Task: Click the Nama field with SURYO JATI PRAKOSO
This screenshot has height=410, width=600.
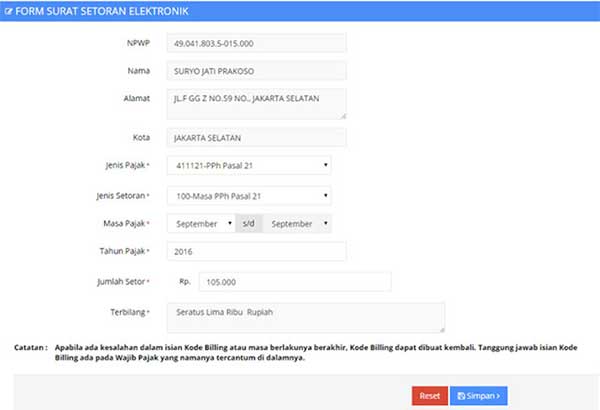Action: pos(256,71)
